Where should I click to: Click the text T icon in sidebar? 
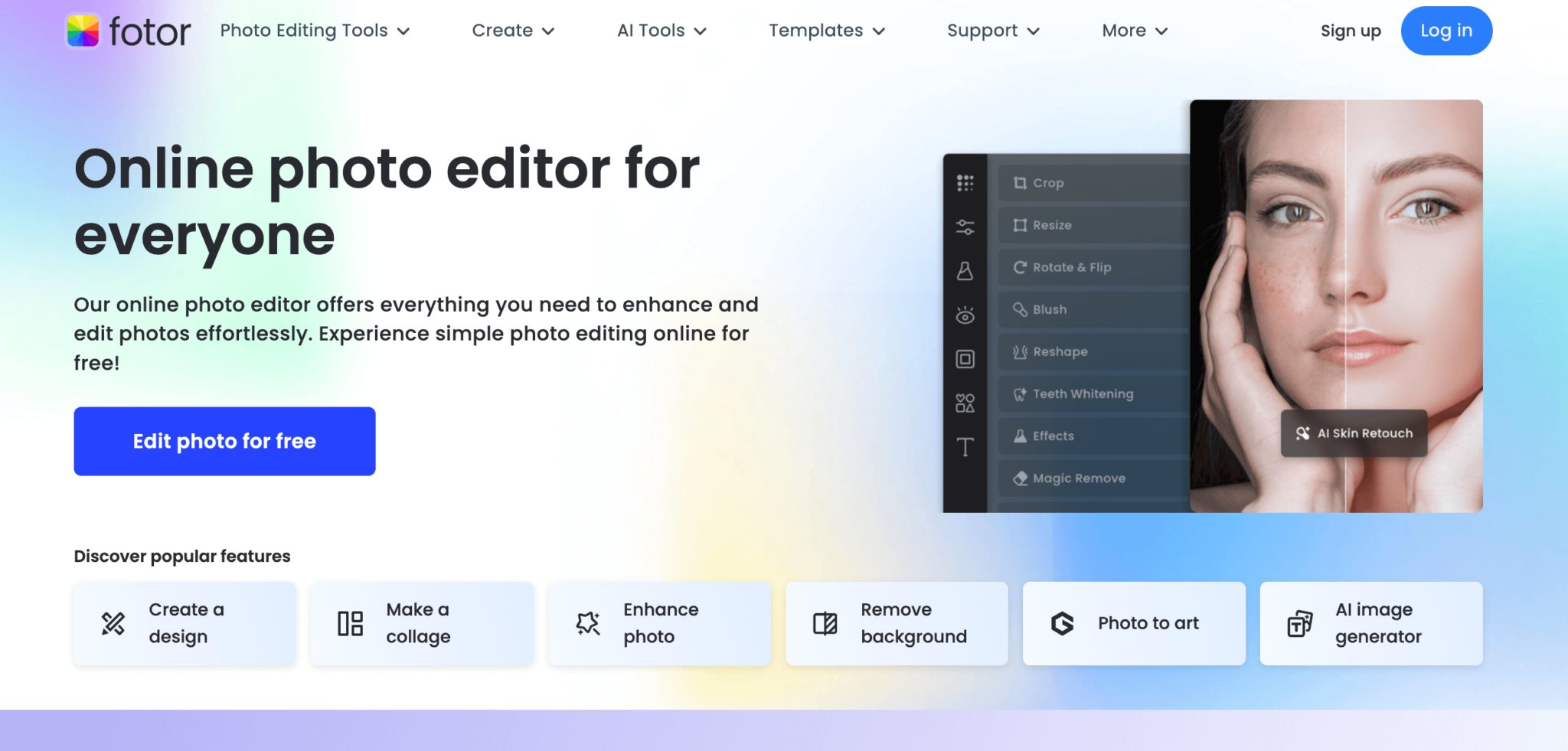click(x=965, y=446)
